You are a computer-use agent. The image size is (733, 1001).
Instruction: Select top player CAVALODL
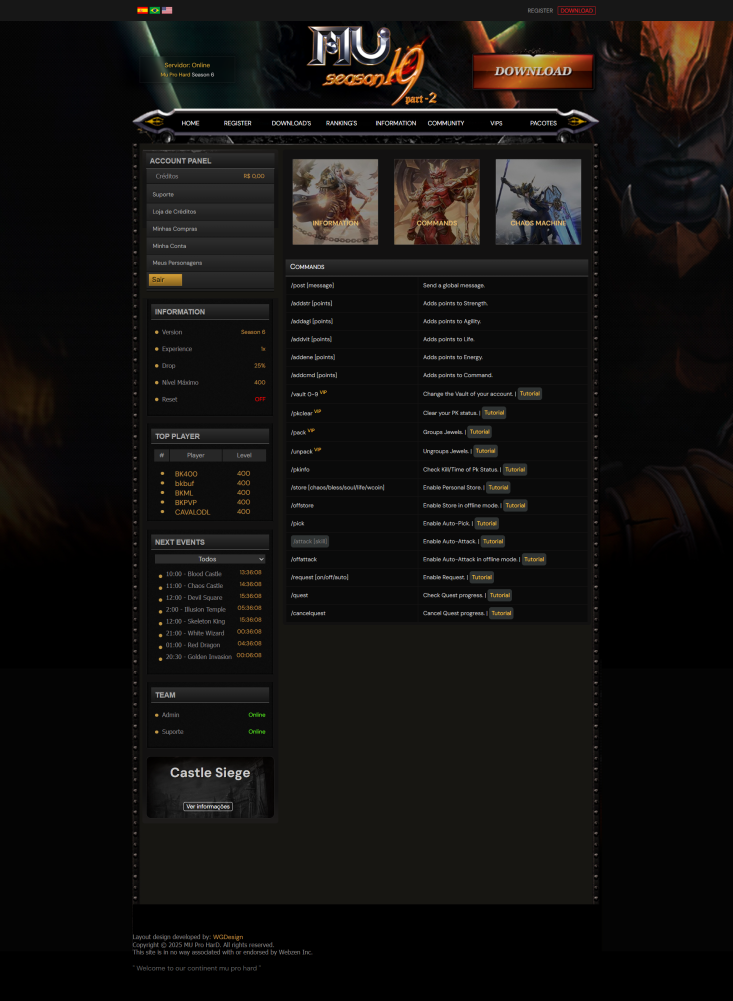pyautogui.click(x=192, y=512)
